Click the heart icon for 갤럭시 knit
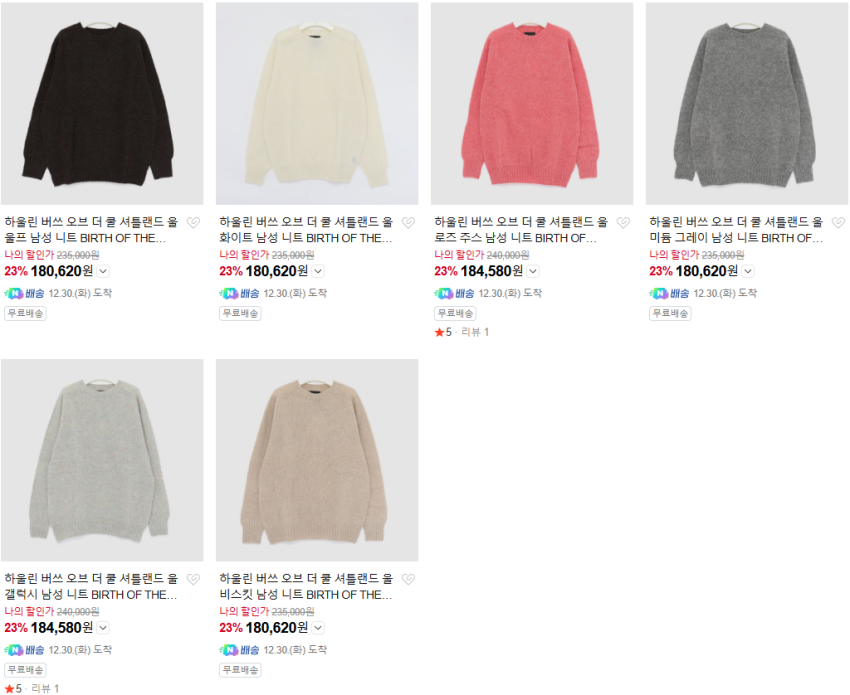 (x=193, y=579)
